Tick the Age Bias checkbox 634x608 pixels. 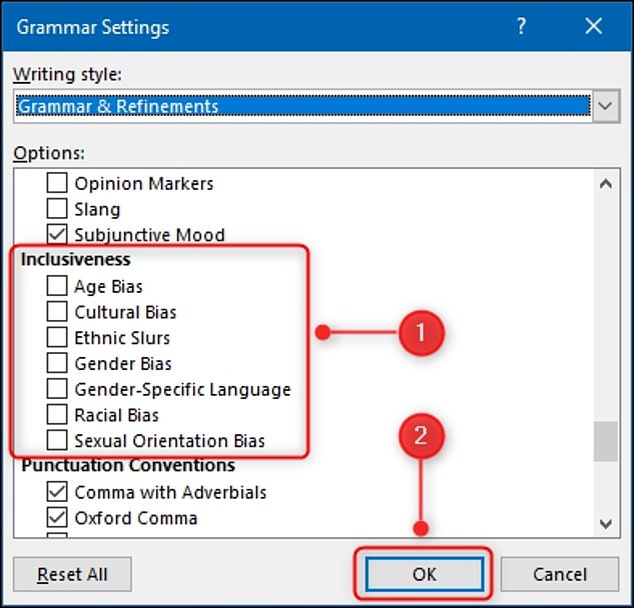(x=58, y=287)
